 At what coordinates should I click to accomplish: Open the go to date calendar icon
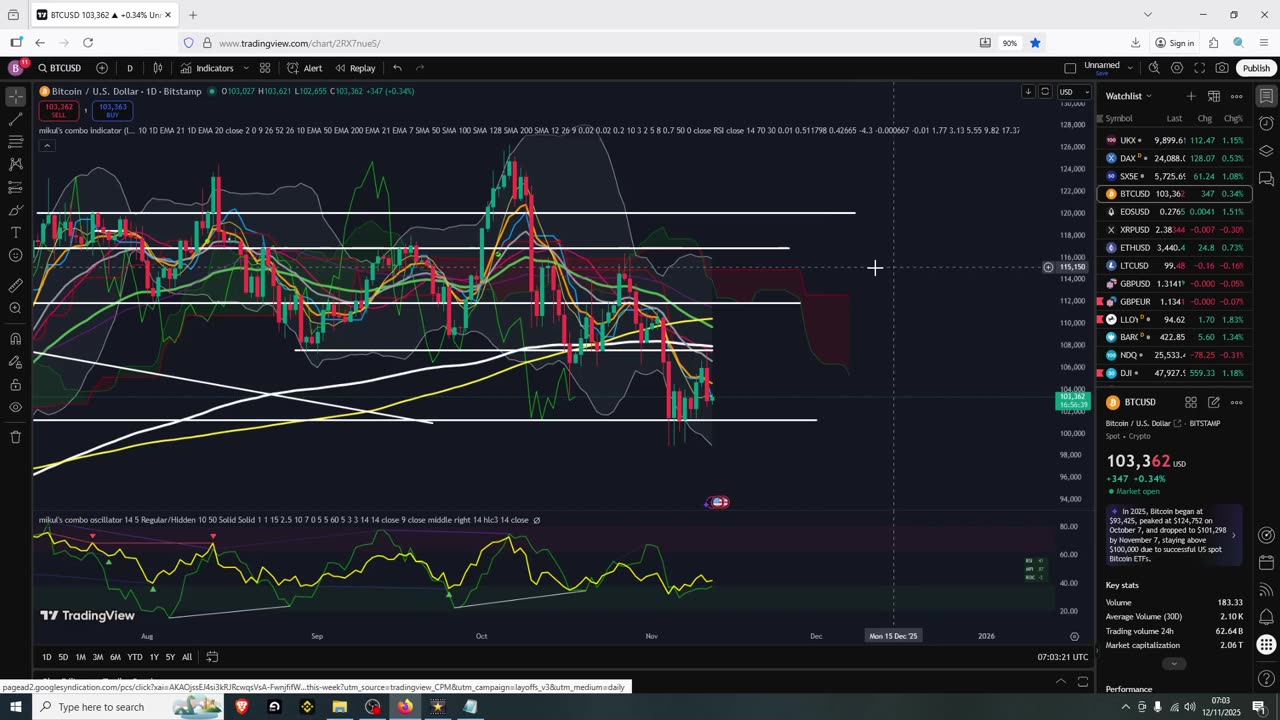coord(212,657)
